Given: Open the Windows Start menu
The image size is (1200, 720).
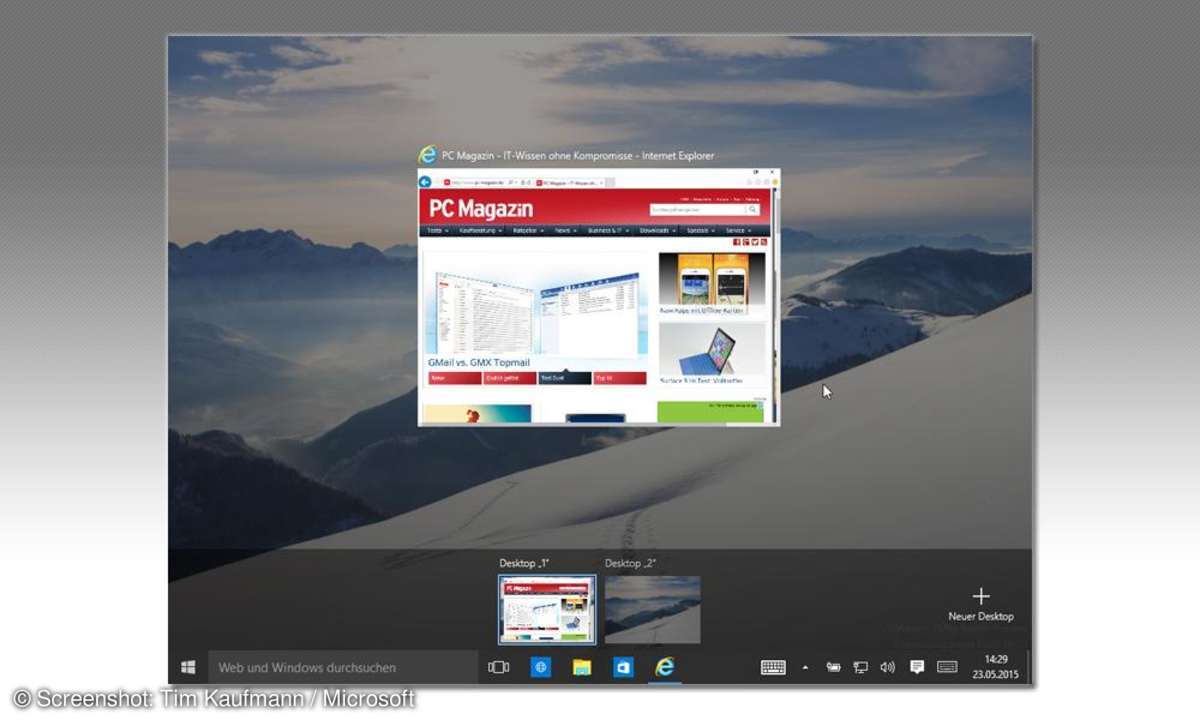Looking at the screenshot, I should (x=188, y=667).
